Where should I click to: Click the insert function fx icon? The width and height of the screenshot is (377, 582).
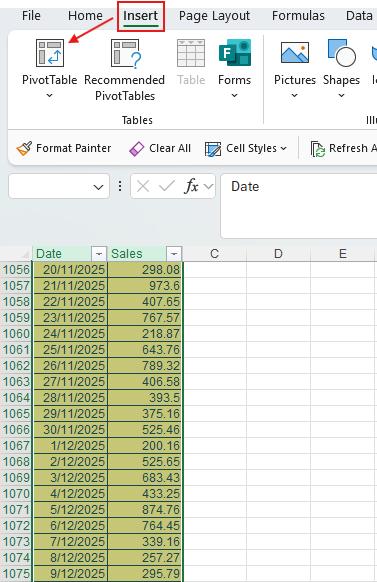coord(191,186)
